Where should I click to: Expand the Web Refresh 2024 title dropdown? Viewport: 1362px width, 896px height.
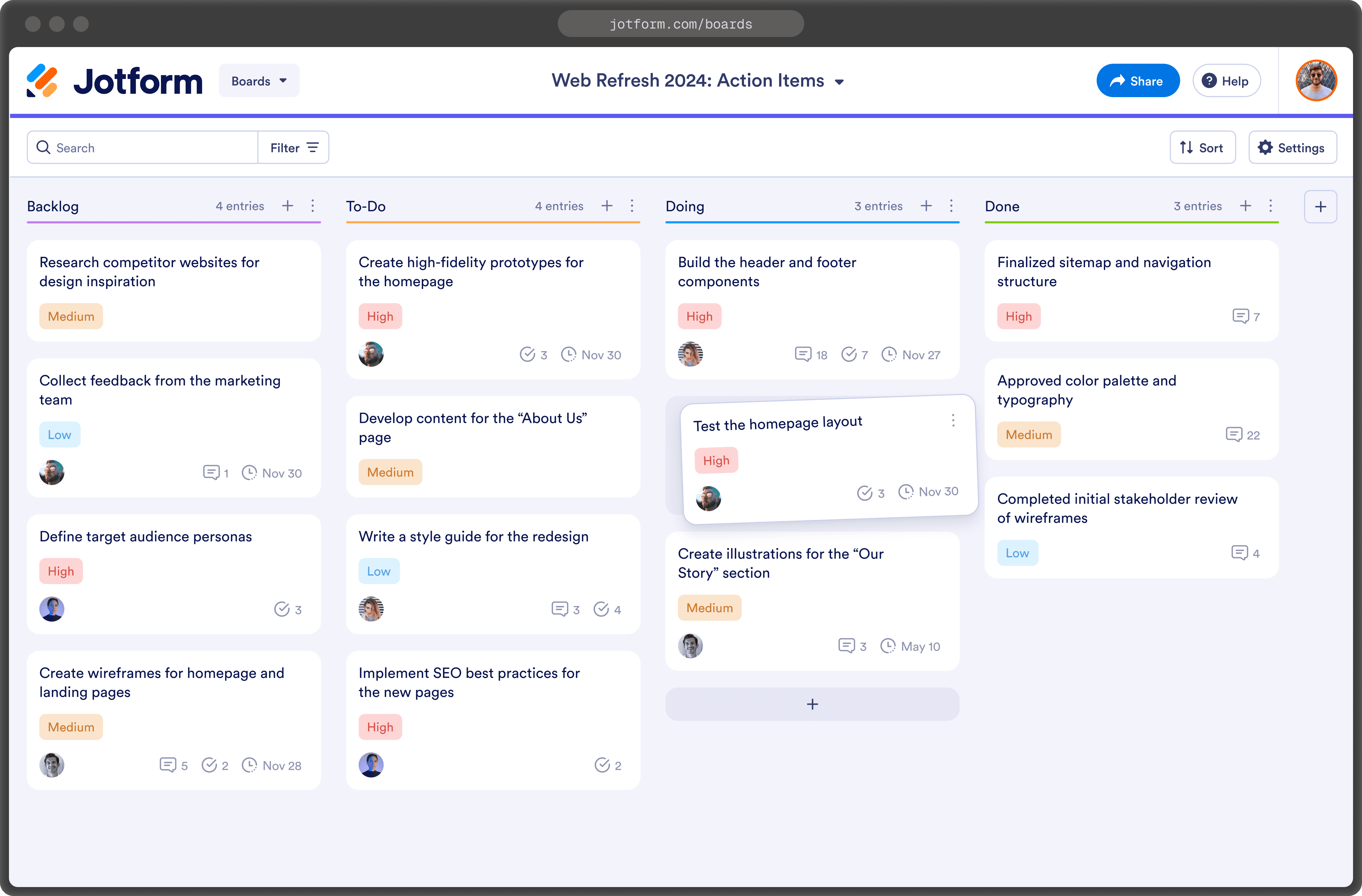pyautogui.click(x=839, y=82)
